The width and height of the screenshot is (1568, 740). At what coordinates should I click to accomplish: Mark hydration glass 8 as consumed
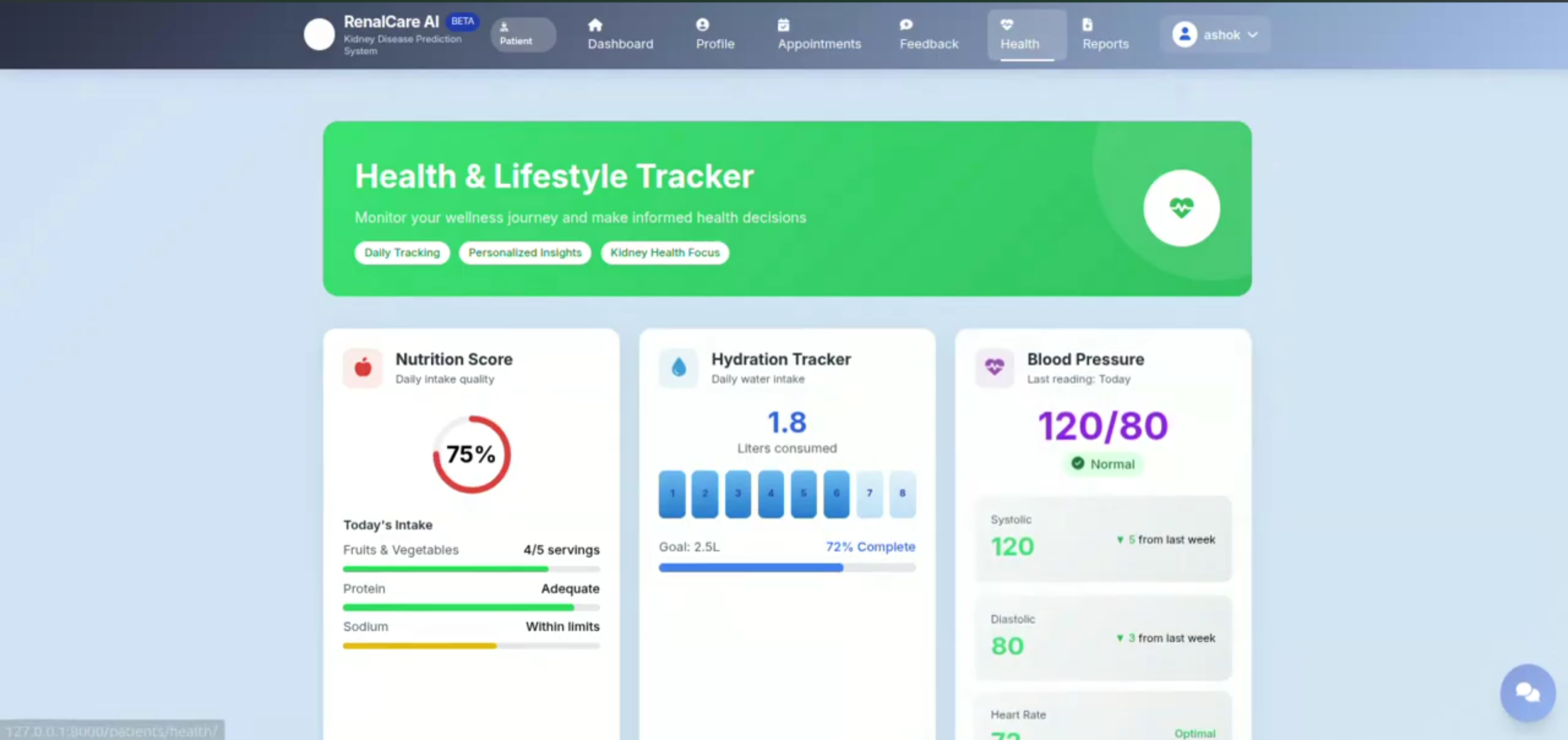pyautogui.click(x=902, y=493)
